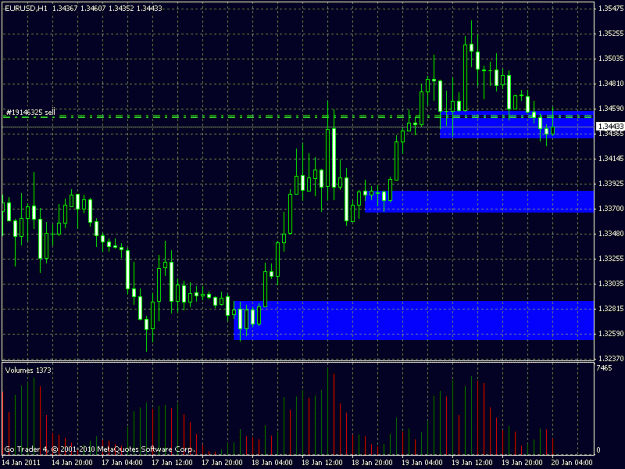Click the price scale label 1.35035
625x469 pixels.
coord(611,59)
